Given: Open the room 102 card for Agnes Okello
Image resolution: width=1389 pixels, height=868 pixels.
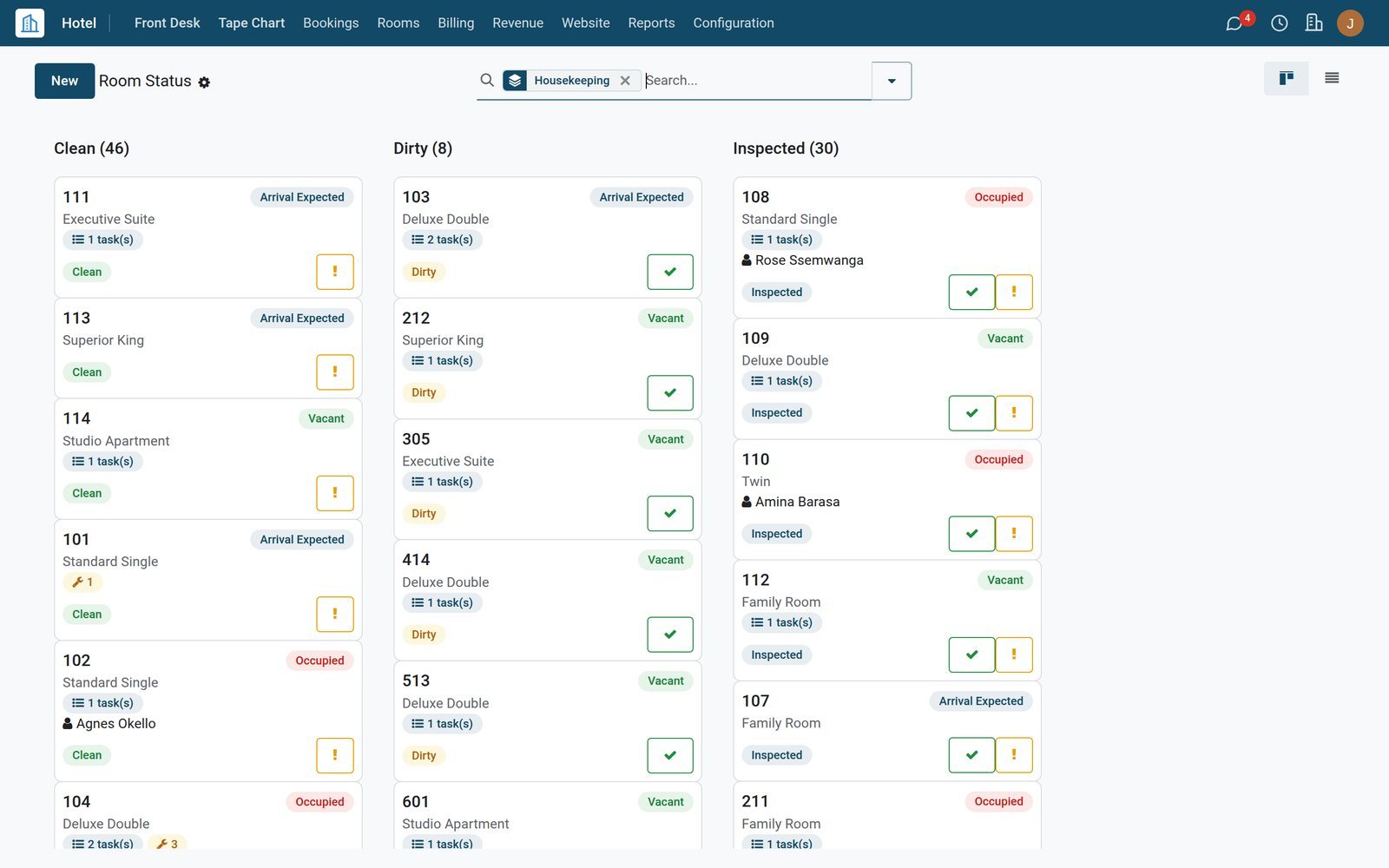Looking at the screenshot, I should click(208, 712).
